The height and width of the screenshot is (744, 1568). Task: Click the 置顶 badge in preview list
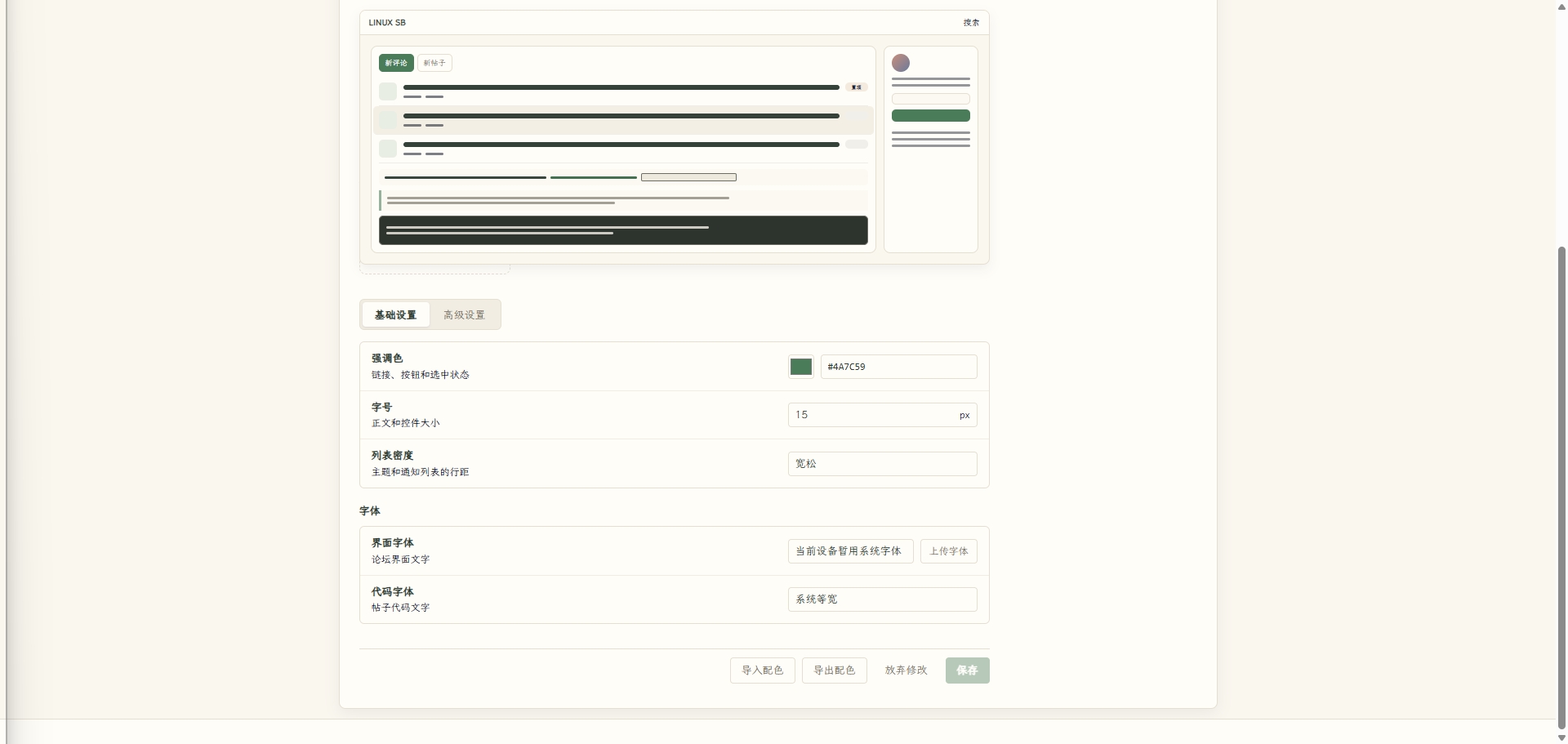(x=857, y=87)
